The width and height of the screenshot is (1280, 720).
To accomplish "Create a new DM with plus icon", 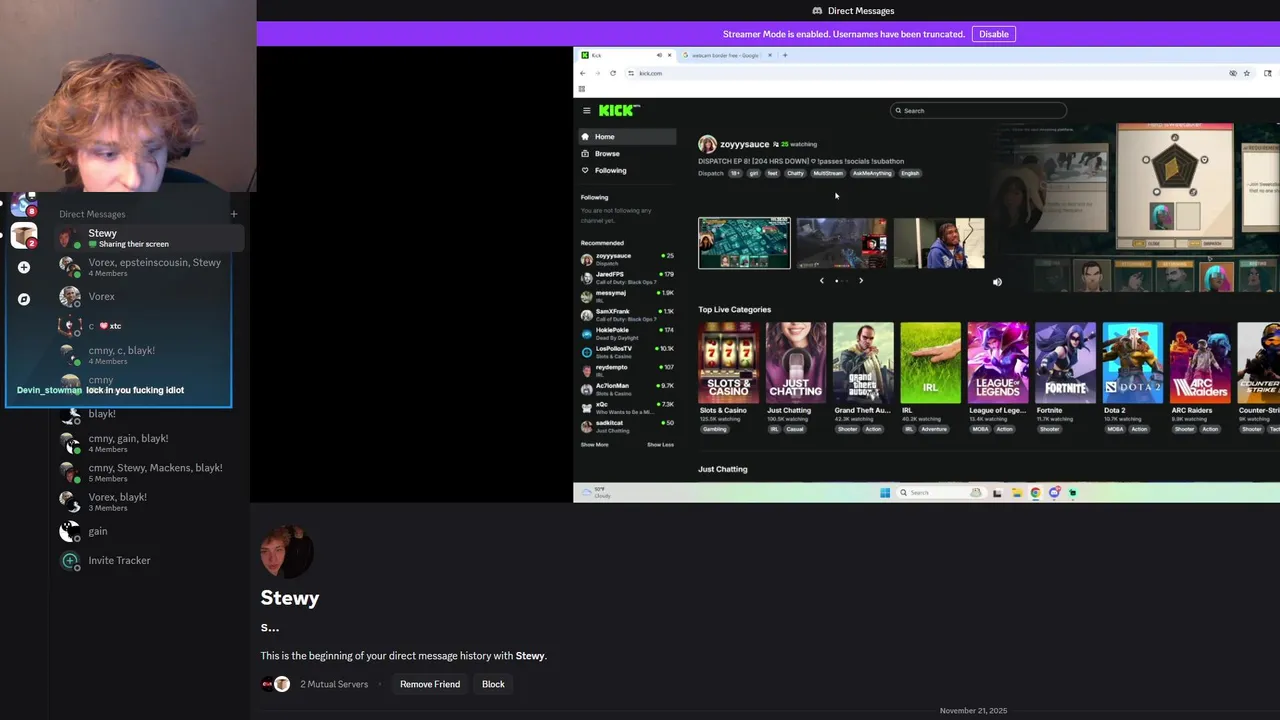I will coord(234,214).
